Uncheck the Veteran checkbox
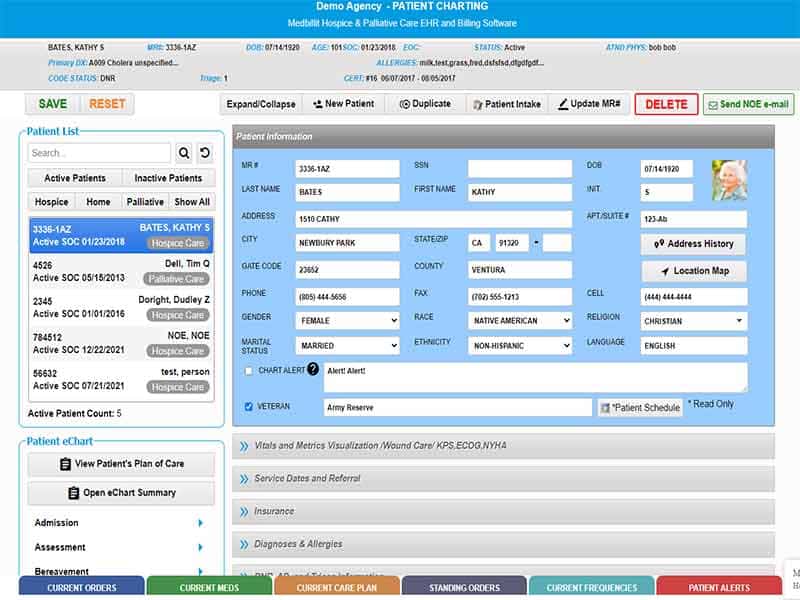This screenshot has width=800, height=600. click(x=248, y=407)
